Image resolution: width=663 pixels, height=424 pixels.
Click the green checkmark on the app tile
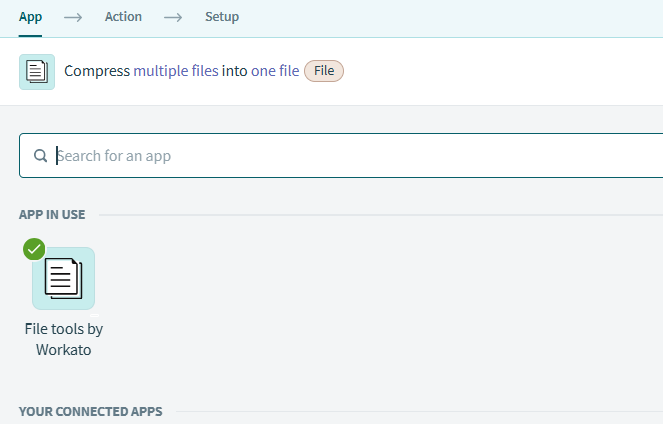pyautogui.click(x=34, y=249)
